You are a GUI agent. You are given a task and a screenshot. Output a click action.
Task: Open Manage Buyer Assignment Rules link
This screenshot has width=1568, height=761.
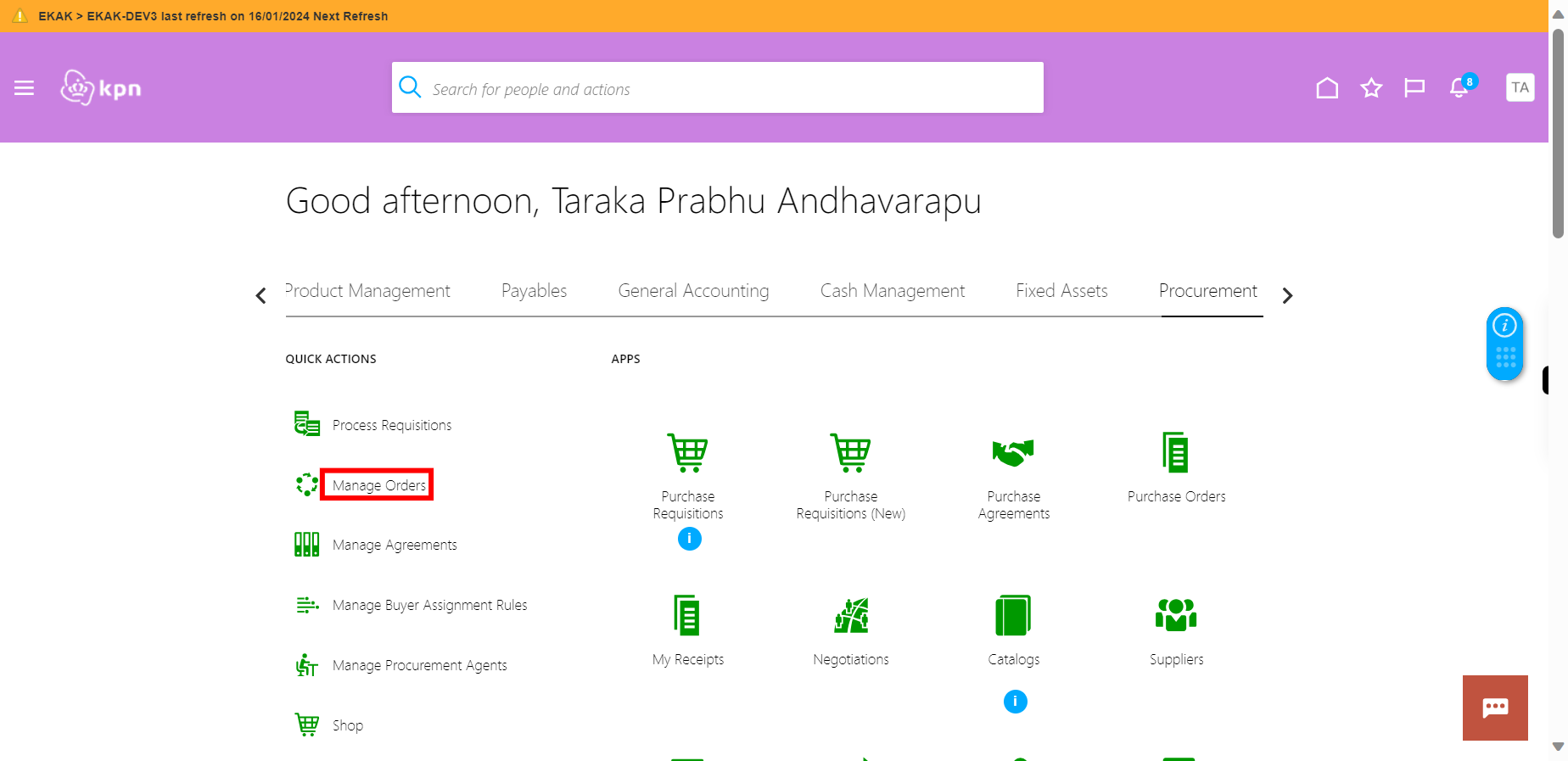coord(430,605)
